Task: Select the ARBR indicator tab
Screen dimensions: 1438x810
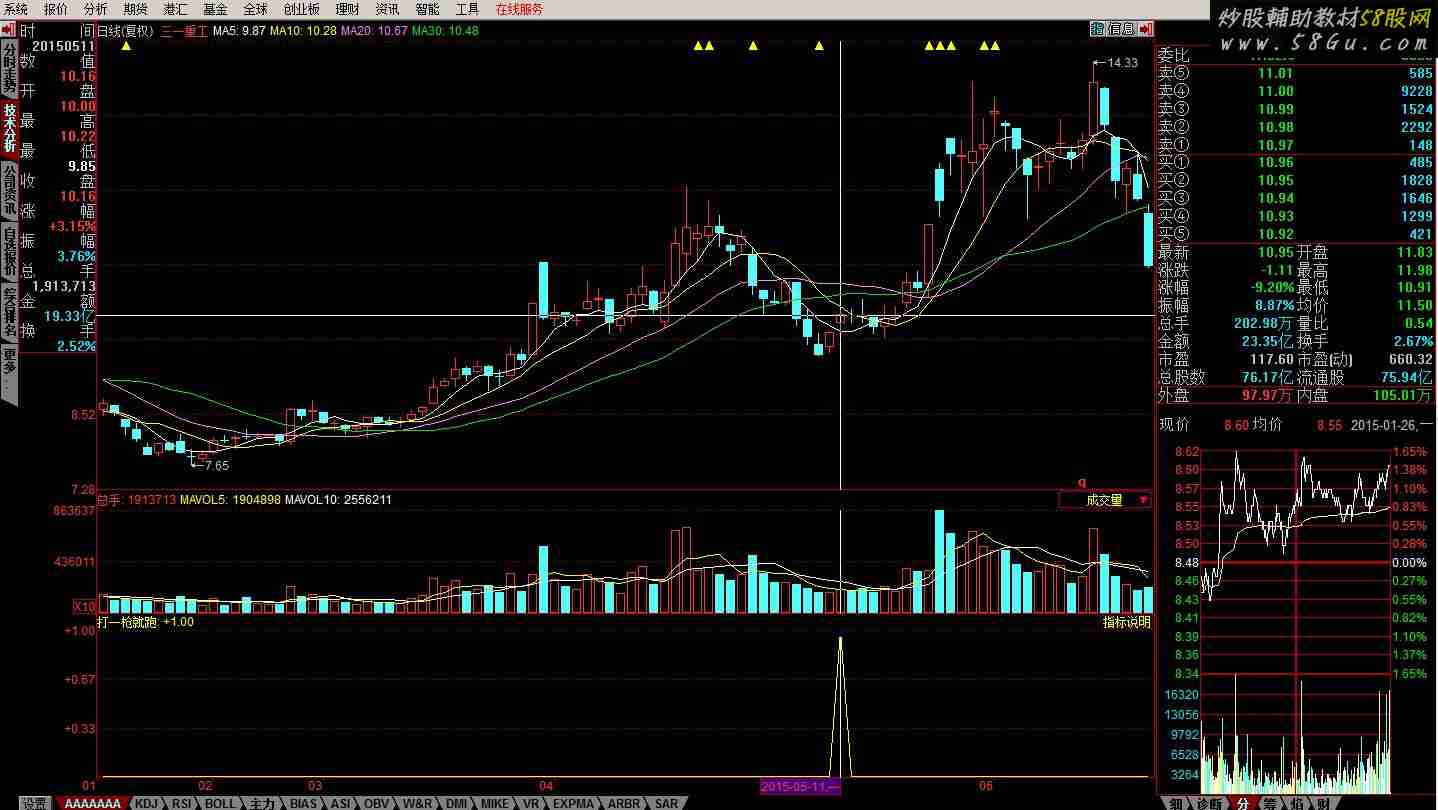Action: coord(624,803)
